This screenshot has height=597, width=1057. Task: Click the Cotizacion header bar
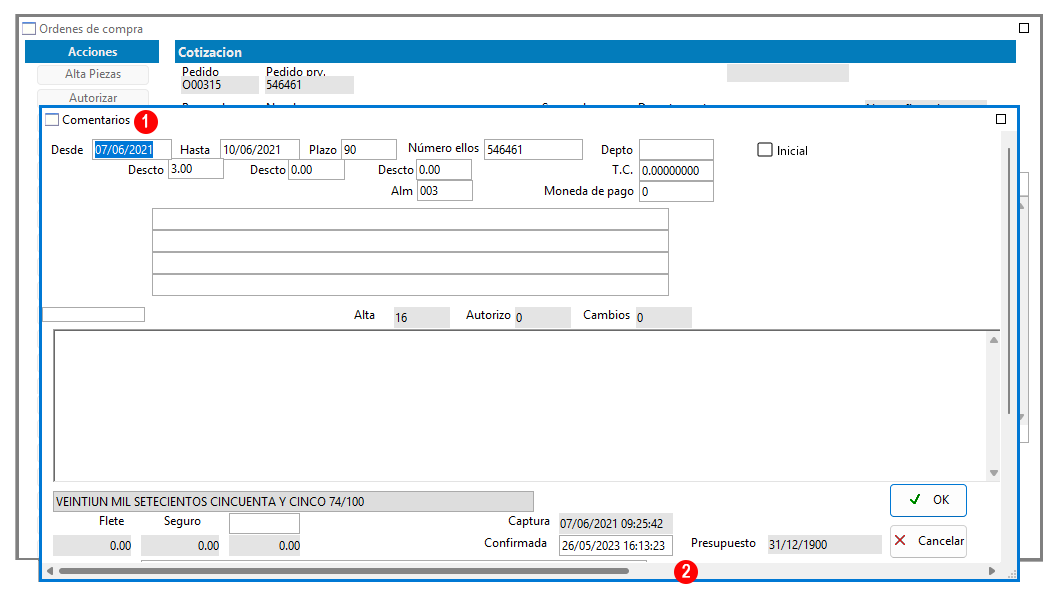coord(595,52)
